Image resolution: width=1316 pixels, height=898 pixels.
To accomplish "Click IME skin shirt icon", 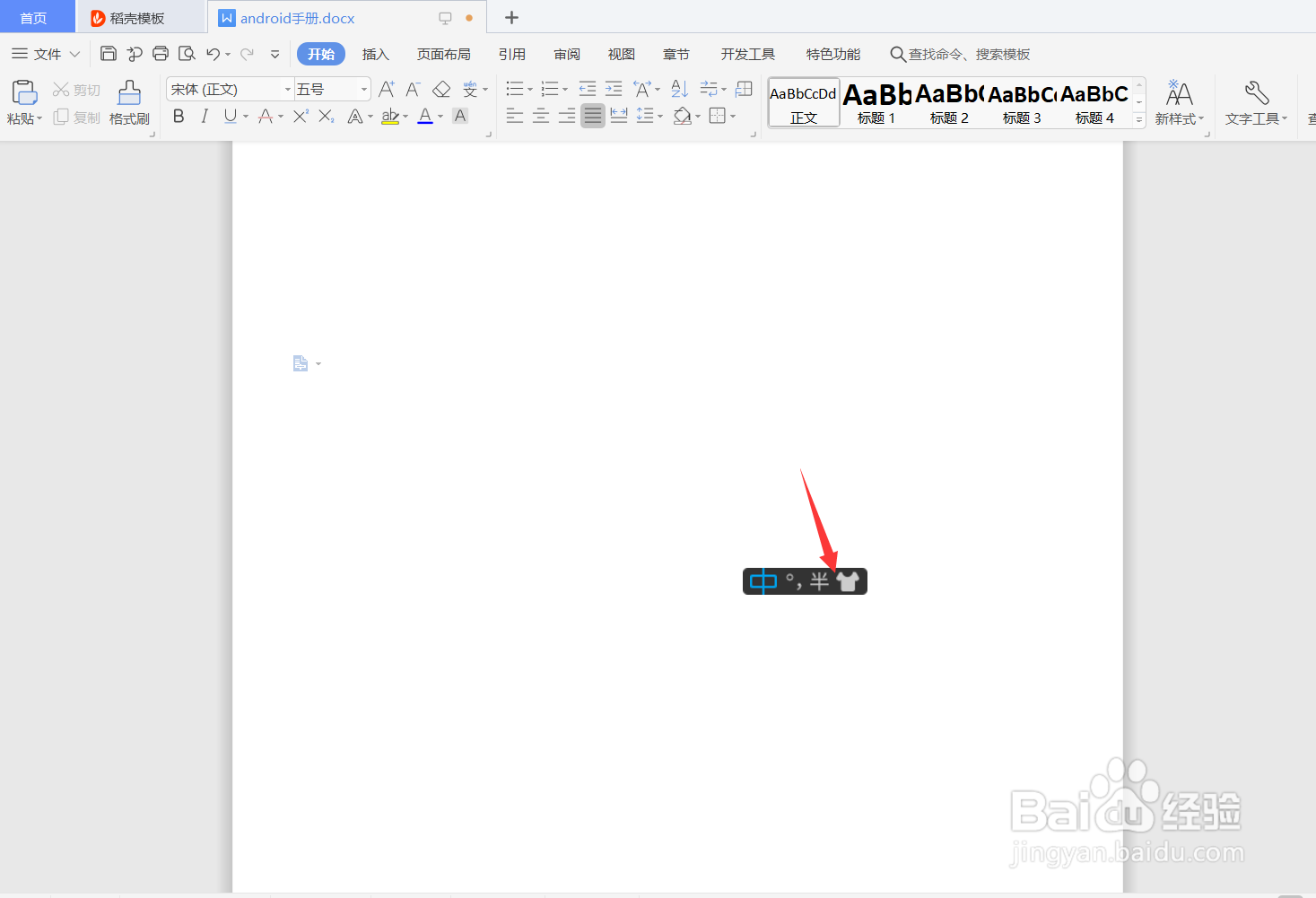I will 848,581.
